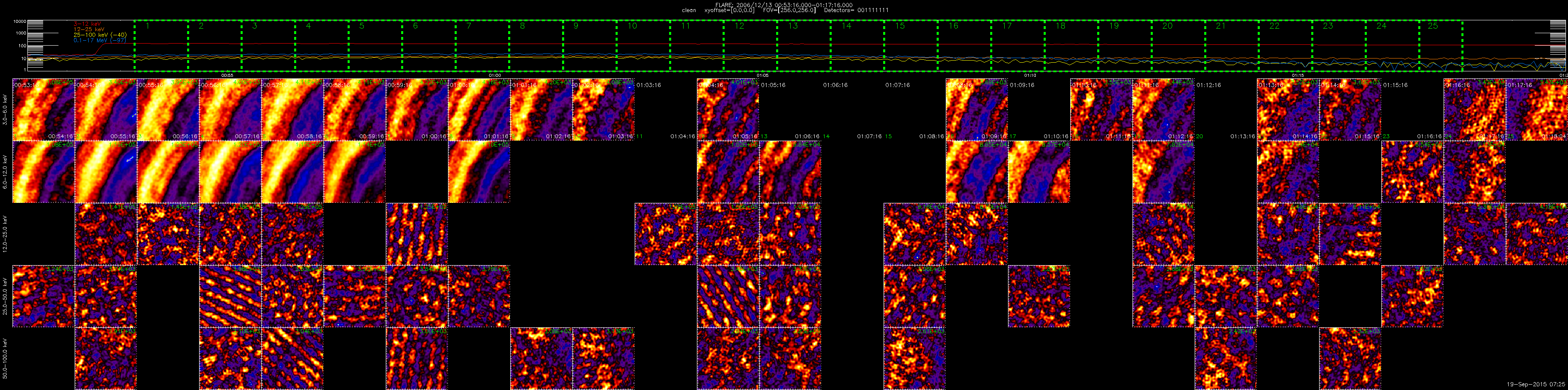Open the 3.0-6.0 keV image at 00:53:16
This screenshot has height=390, width=1568.
pyautogui.click(x=43, y=110)
